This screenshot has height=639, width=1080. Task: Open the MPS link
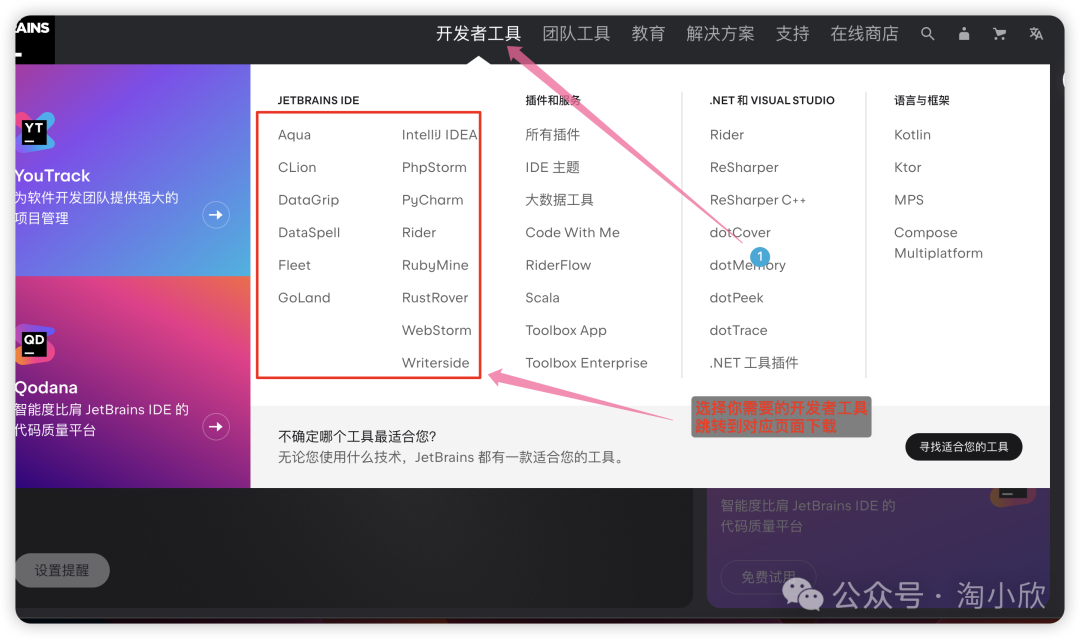[908, 200]
